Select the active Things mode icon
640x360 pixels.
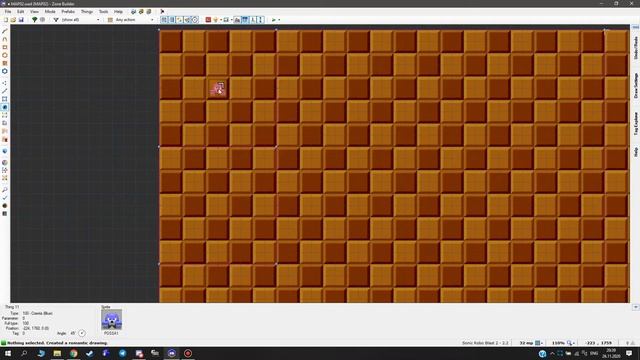pyautogui.click(x=5, y=107)
